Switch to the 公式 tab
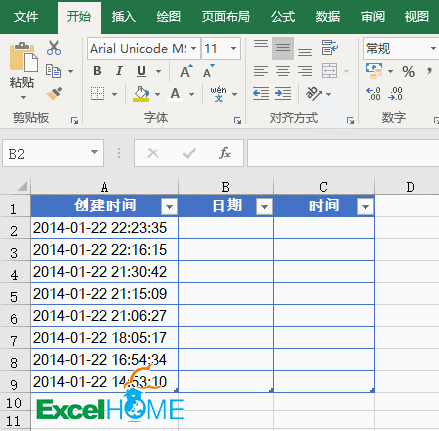 coord(283,17)
